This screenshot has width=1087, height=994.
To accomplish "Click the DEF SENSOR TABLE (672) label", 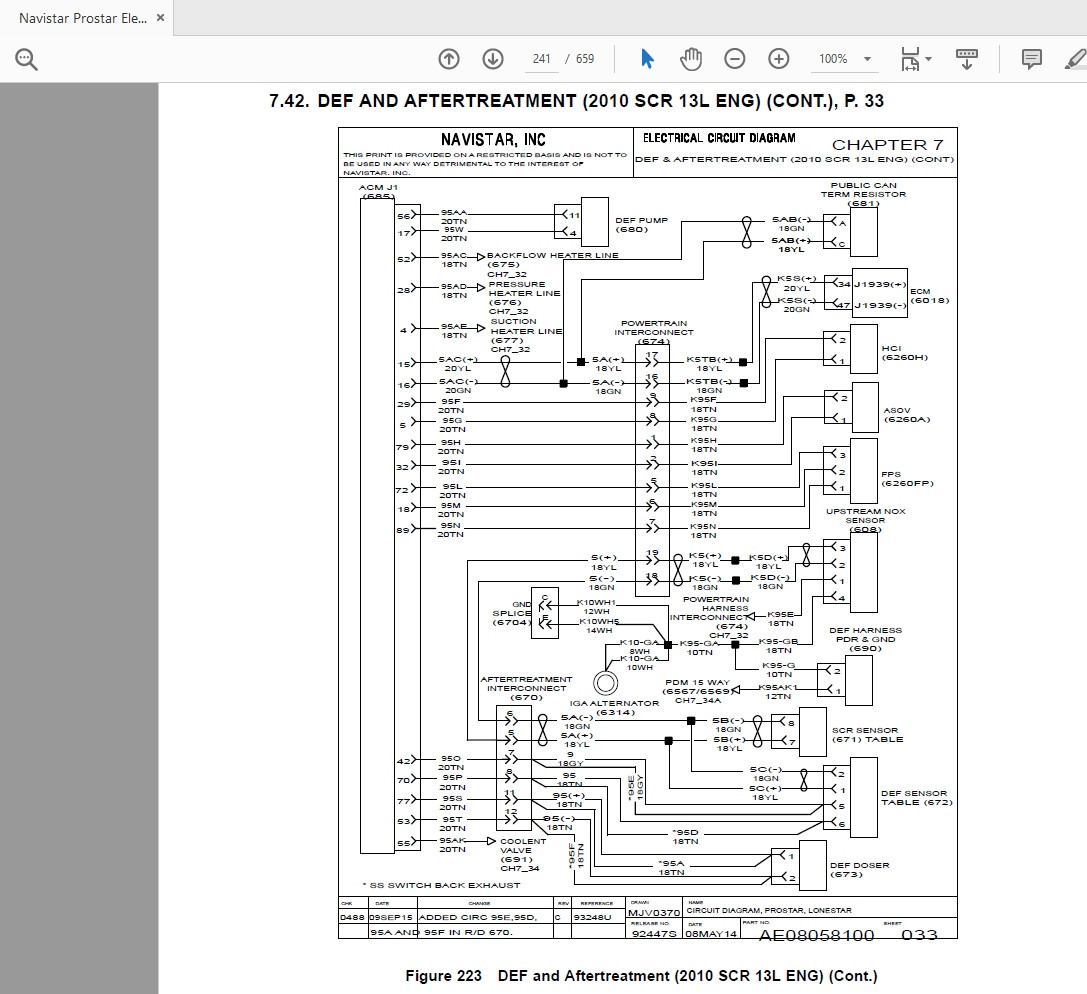I will [916, 798].
